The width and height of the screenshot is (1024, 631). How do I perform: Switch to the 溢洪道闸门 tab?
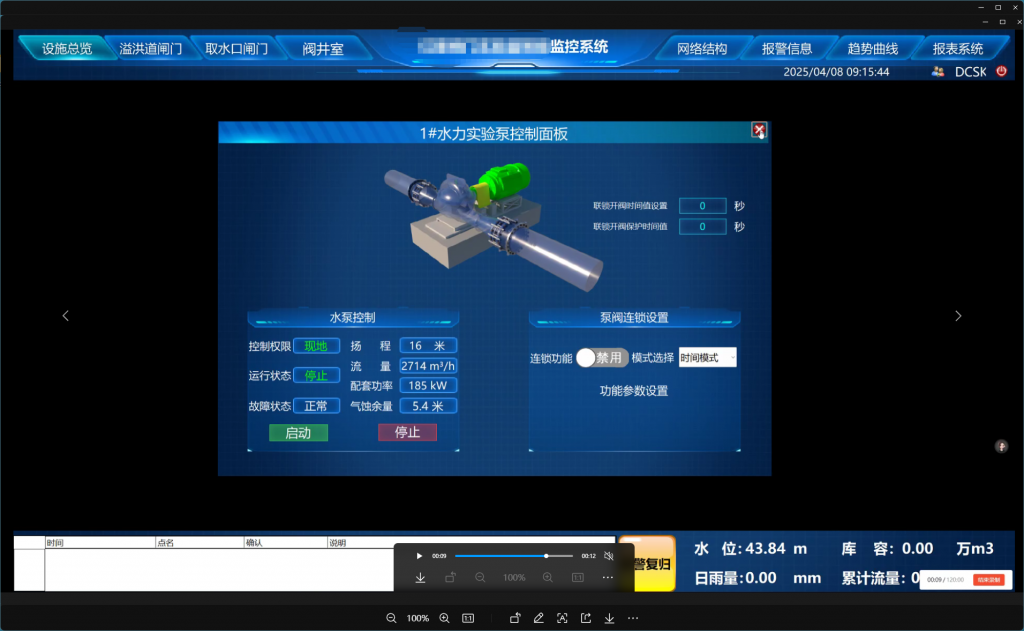pos(151,48)
